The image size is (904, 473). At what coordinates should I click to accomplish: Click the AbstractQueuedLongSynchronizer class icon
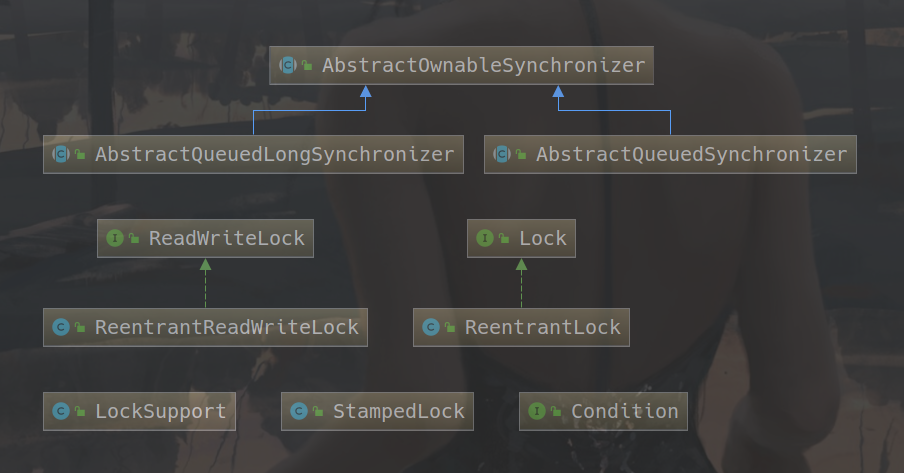coord(61,154)
